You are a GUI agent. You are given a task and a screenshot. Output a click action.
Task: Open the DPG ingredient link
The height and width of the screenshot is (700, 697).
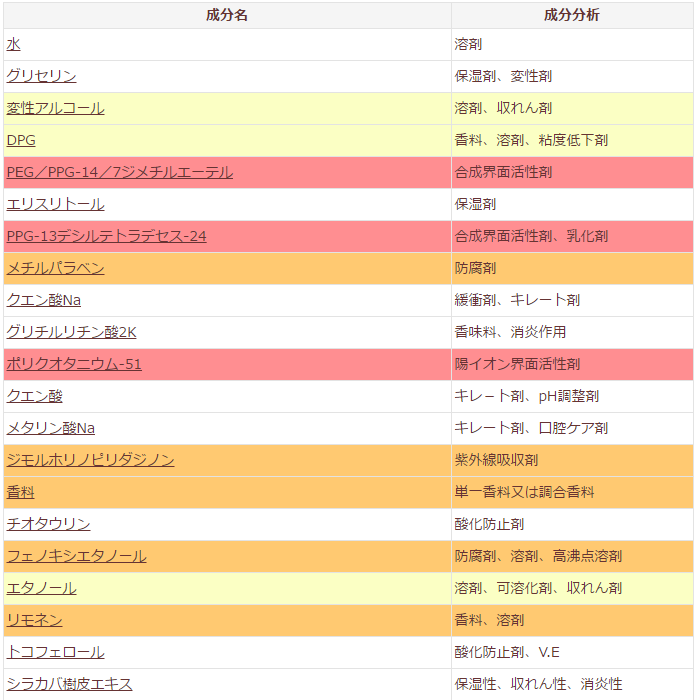point(21,140)
